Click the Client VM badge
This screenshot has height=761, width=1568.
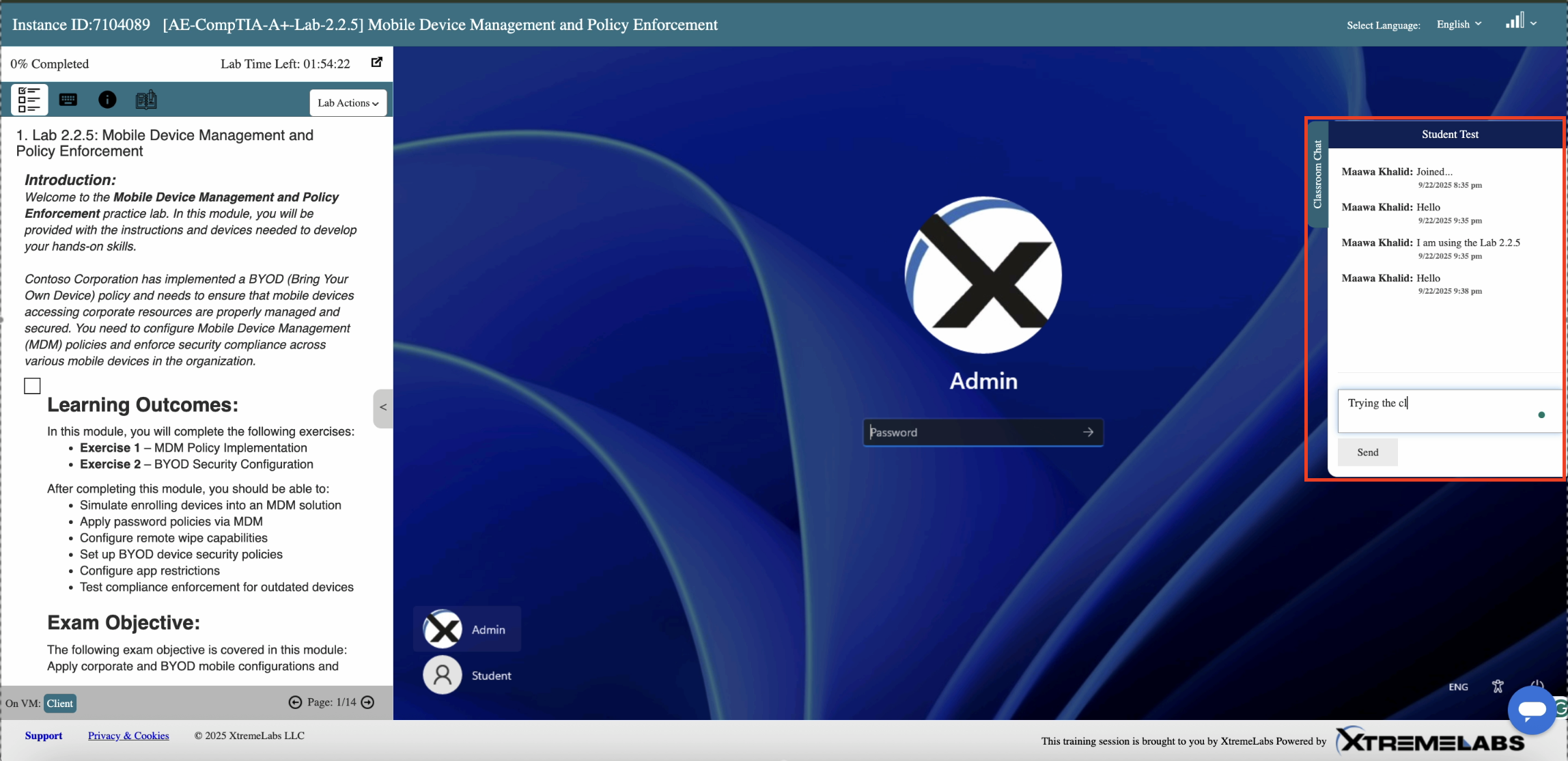[60, 704]
